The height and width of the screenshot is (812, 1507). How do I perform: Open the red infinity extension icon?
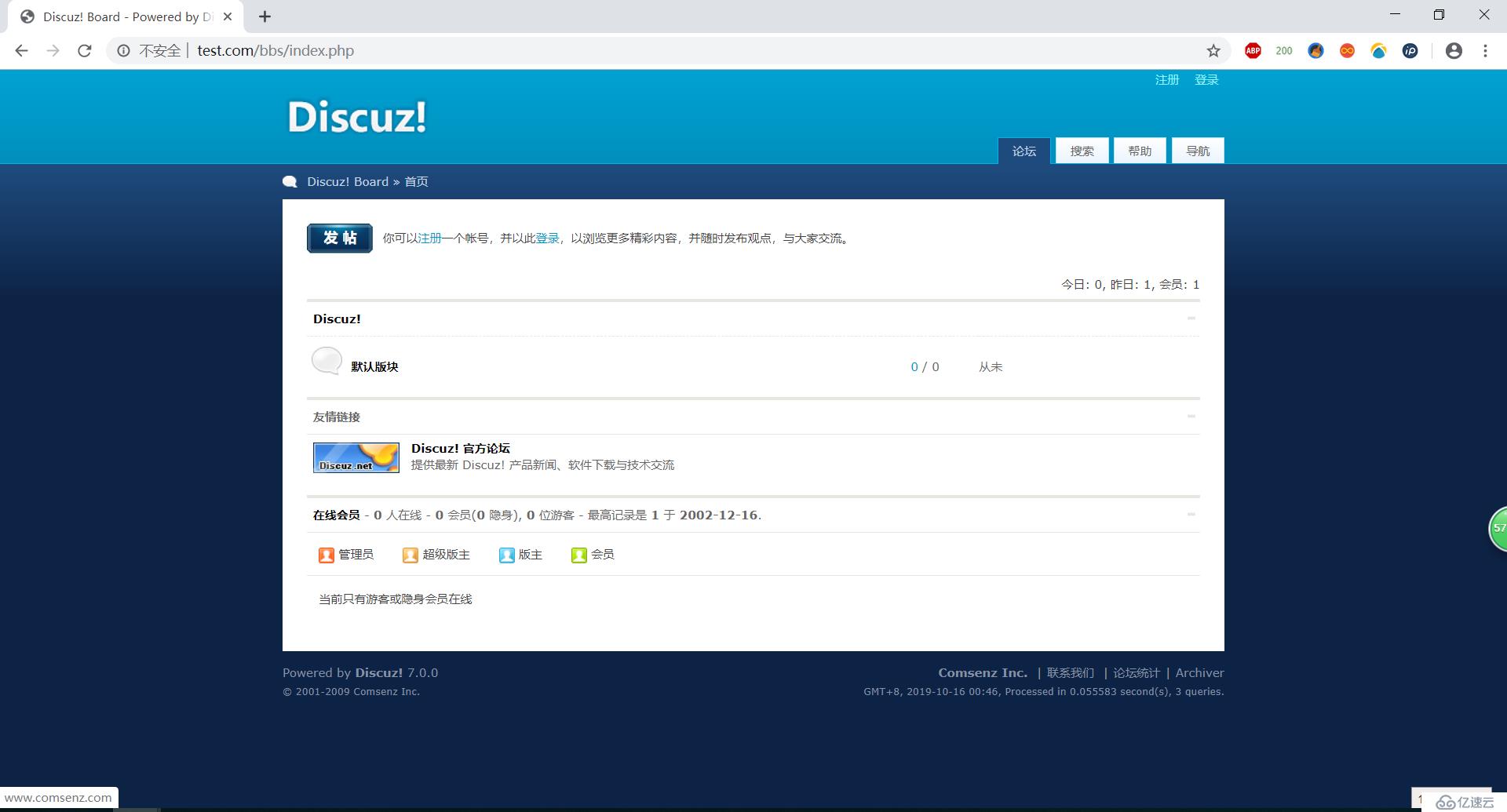tap(1347, 51)
